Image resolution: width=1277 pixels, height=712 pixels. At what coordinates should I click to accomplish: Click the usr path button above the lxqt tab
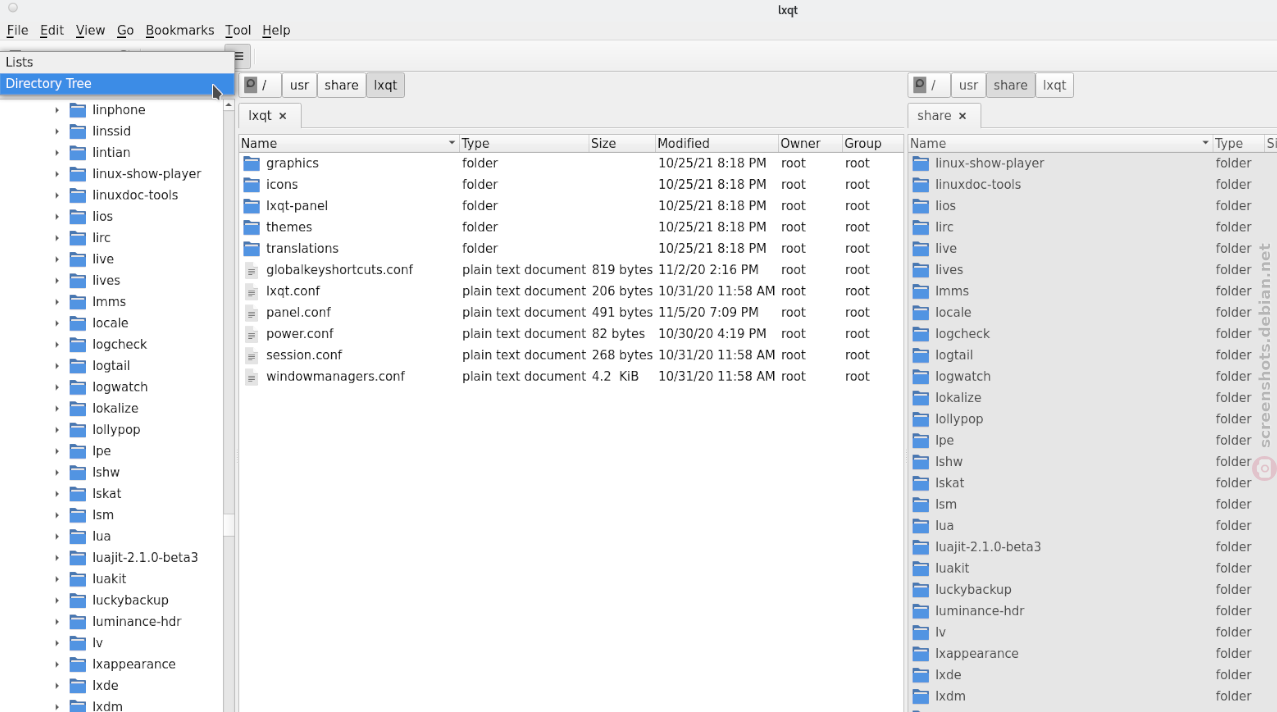tap(299, 85)
